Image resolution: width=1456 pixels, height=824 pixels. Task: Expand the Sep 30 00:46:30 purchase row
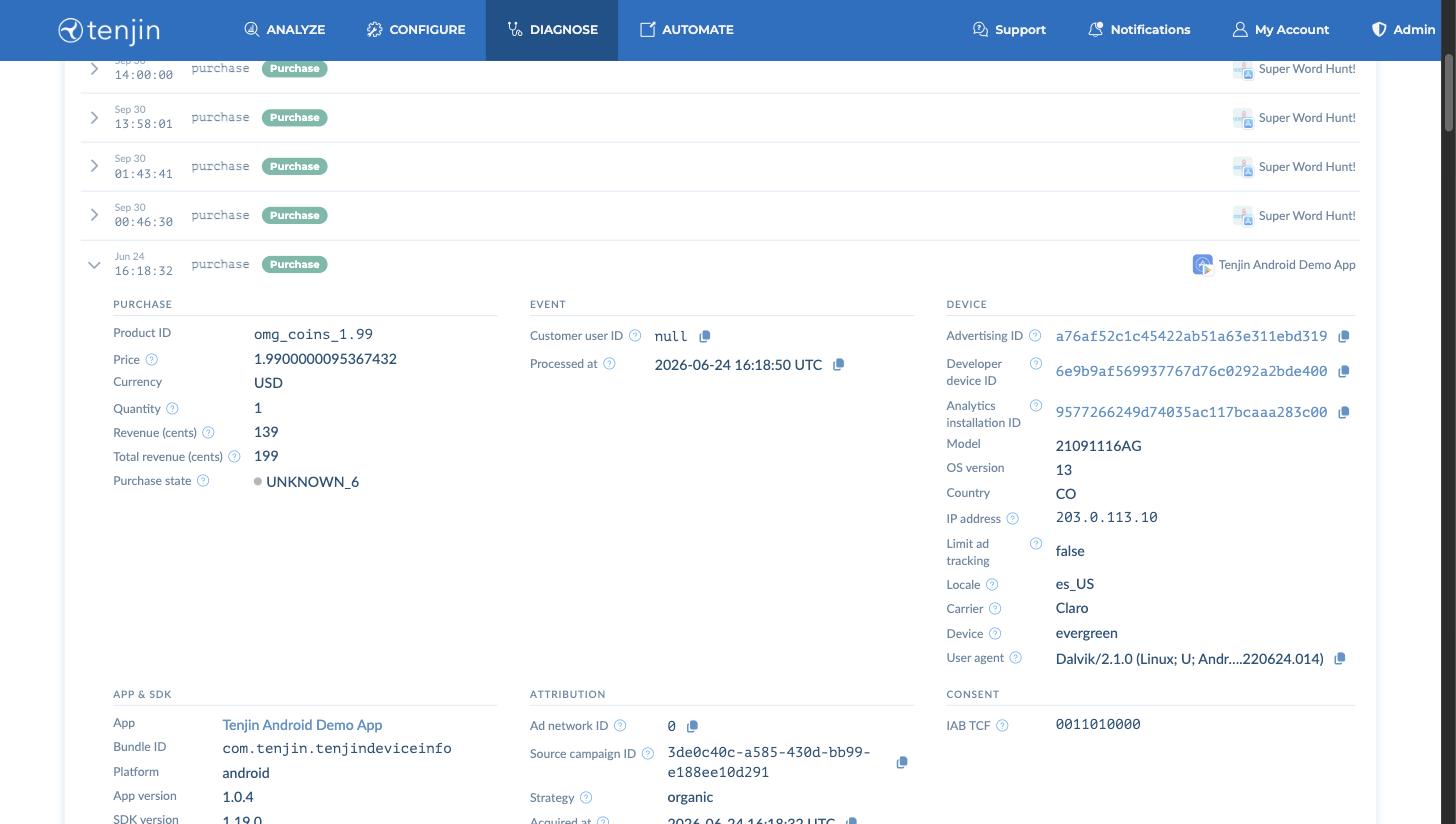(94, 215)
